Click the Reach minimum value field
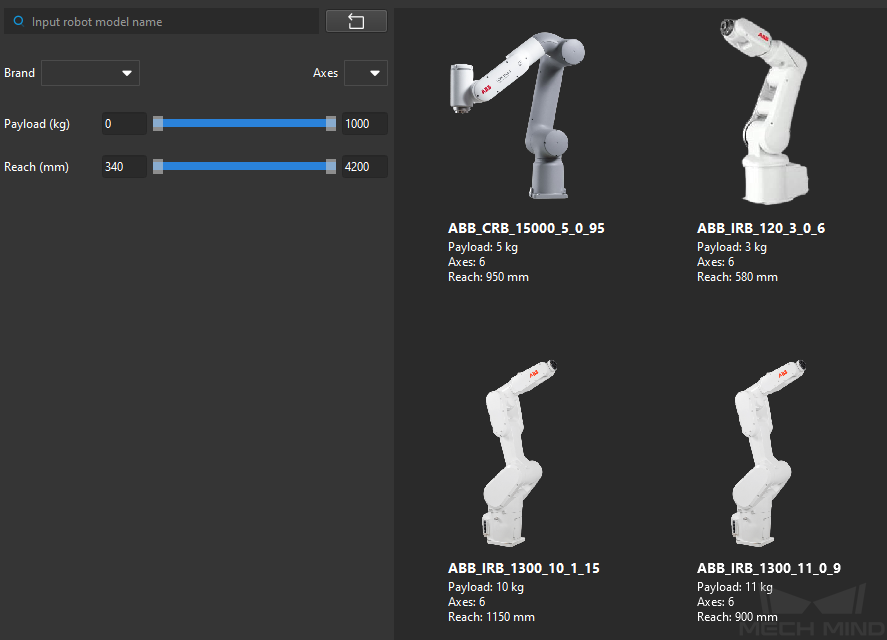The width and height of the screenshot is (887, 640). (x=124, y=167)
